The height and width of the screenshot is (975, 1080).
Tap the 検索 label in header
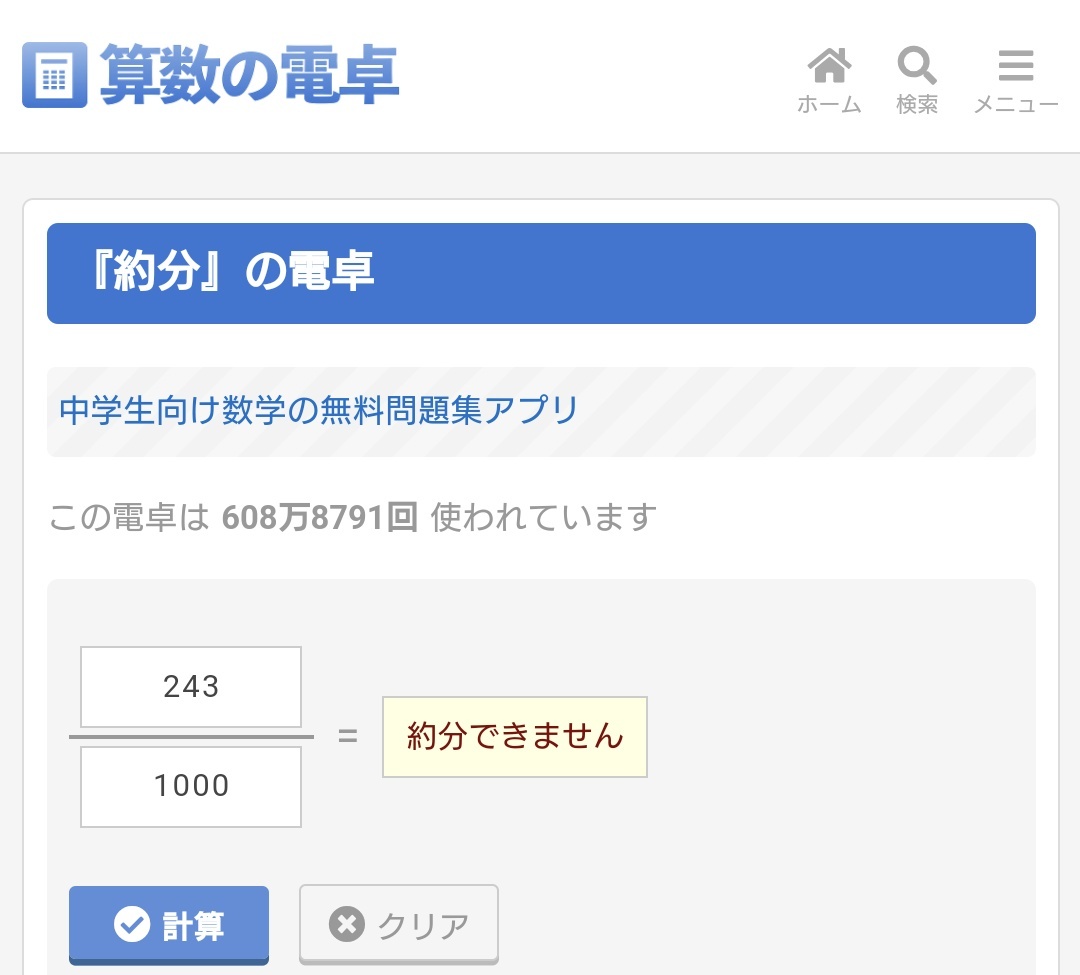click(x=916, y=105)
